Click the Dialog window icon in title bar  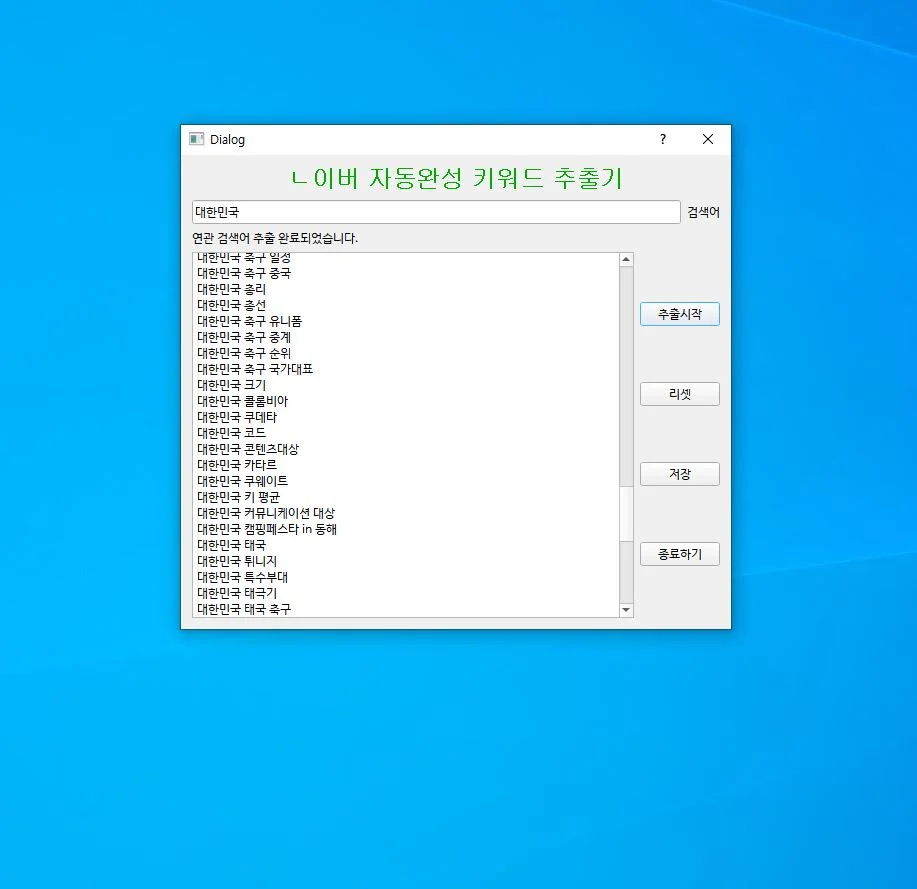coord(196,139)
